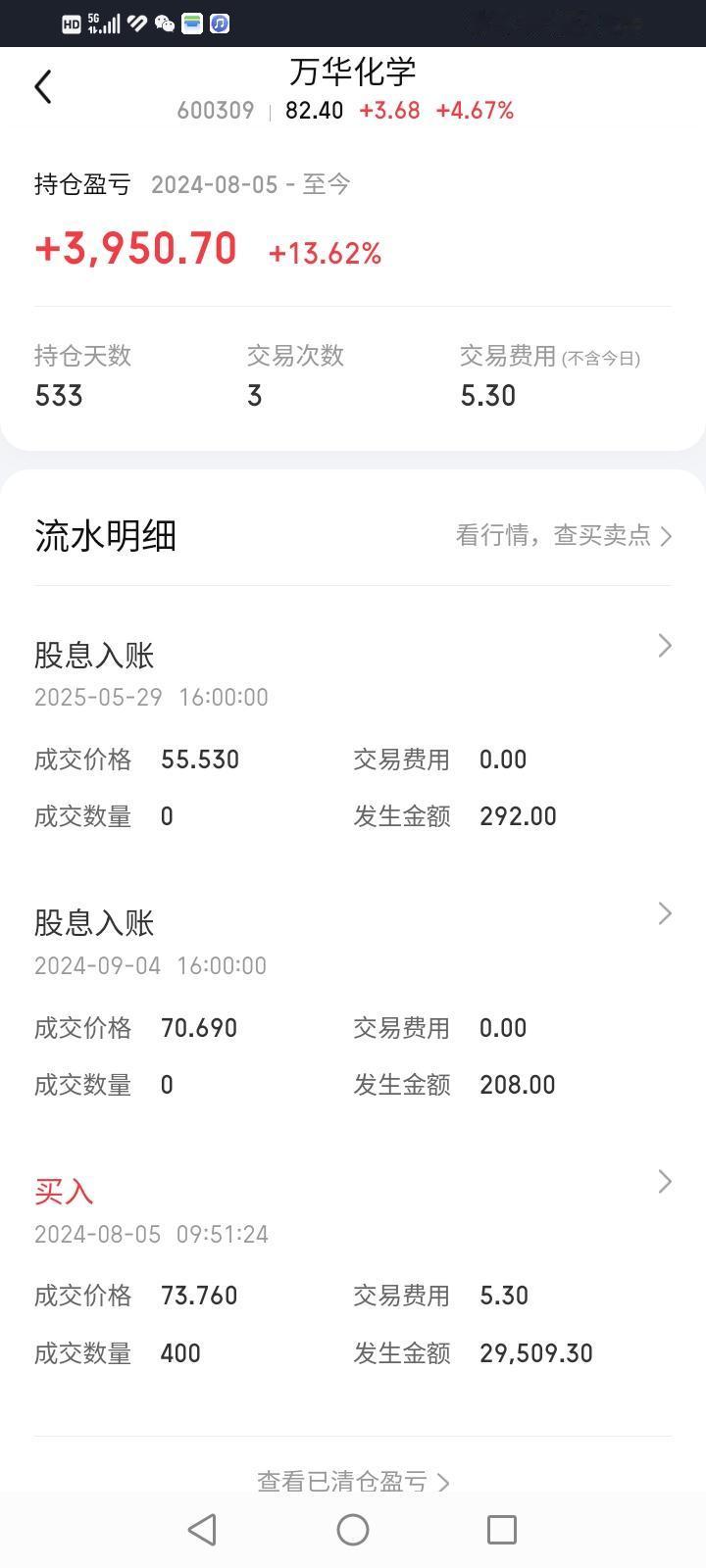Image resolution: width=706 pixels, height=1568 pixels.
Task: Tap the Android back navigation triangle
Action: pyautogui.click(x=202, y=1530)
